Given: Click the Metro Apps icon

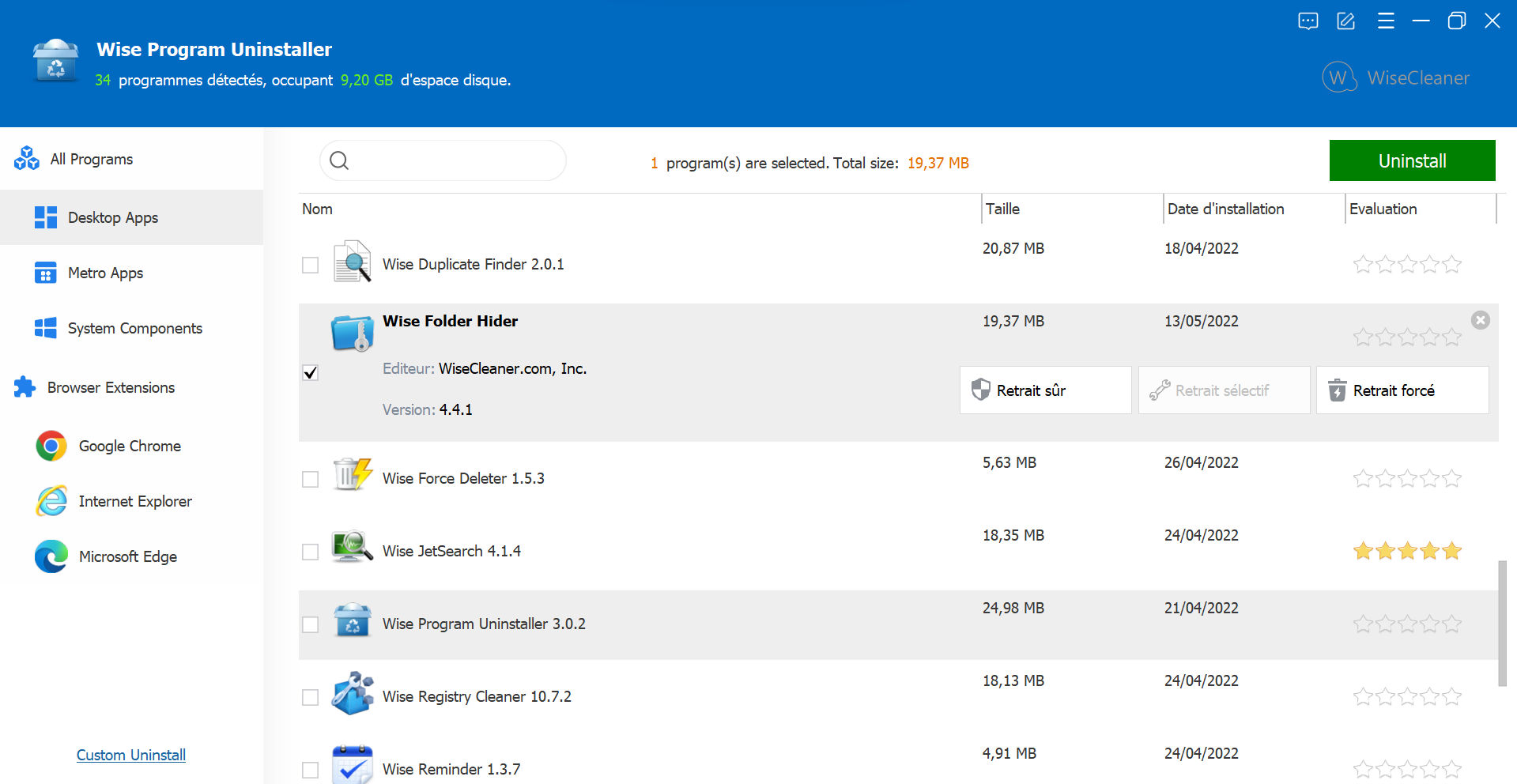Looking at the screenshot, I should click(46, 273).
